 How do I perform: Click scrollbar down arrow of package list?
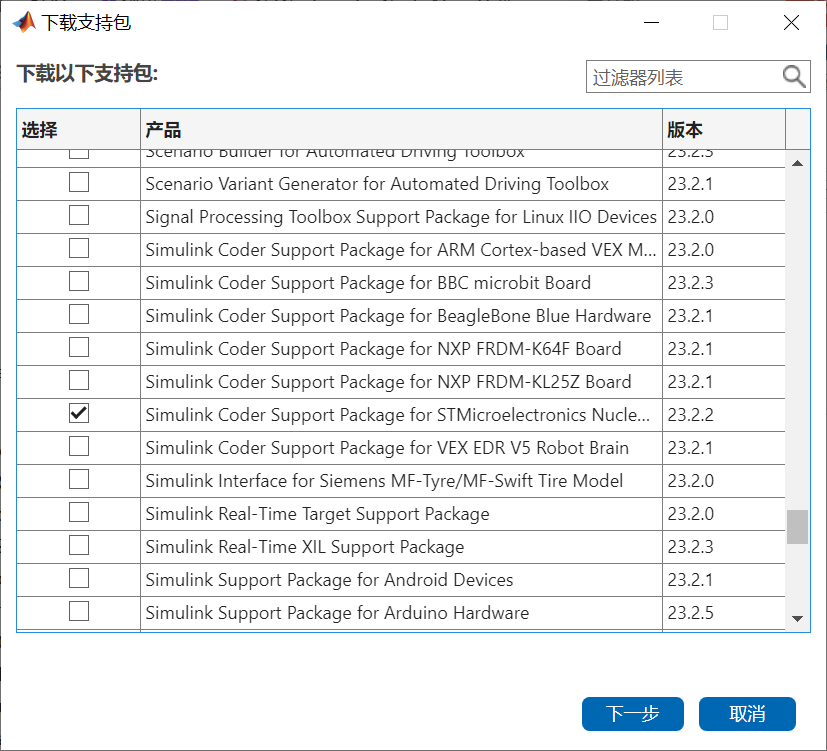tap(797, 619)
